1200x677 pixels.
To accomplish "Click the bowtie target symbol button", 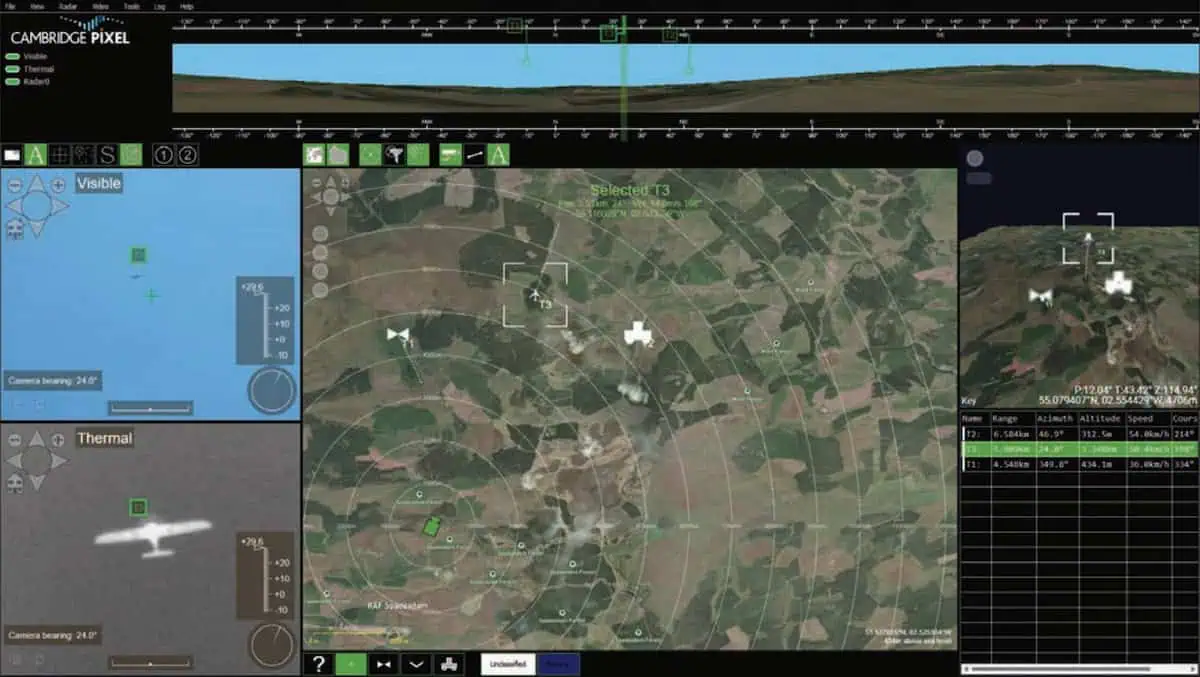I will tap(384, 664).
